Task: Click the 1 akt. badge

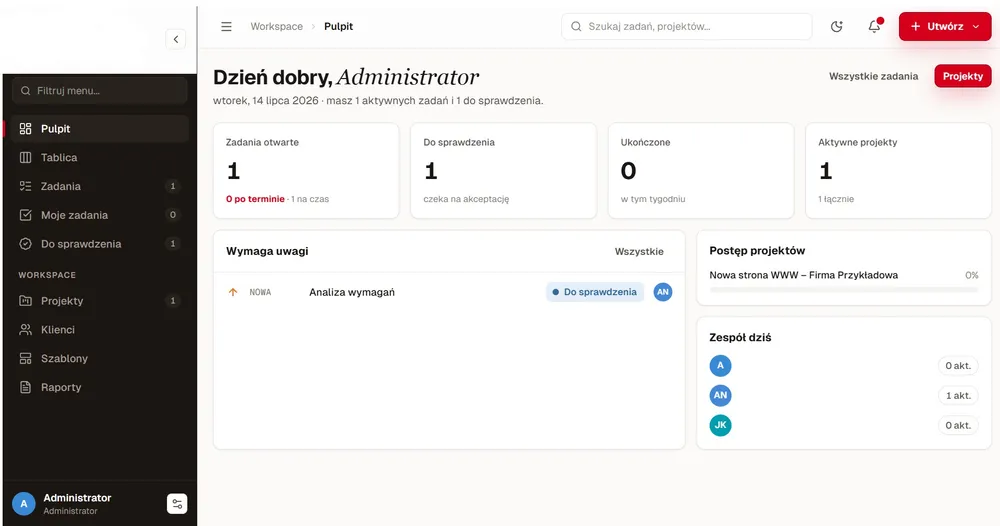Action: pos(958,395)
